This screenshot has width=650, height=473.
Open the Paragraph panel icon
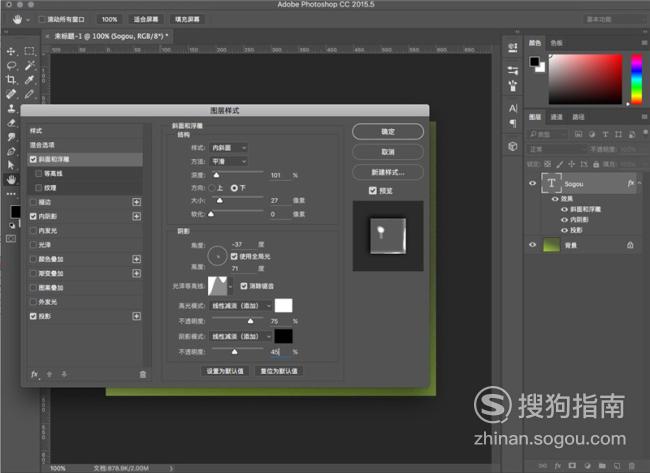tap(513, 123)
